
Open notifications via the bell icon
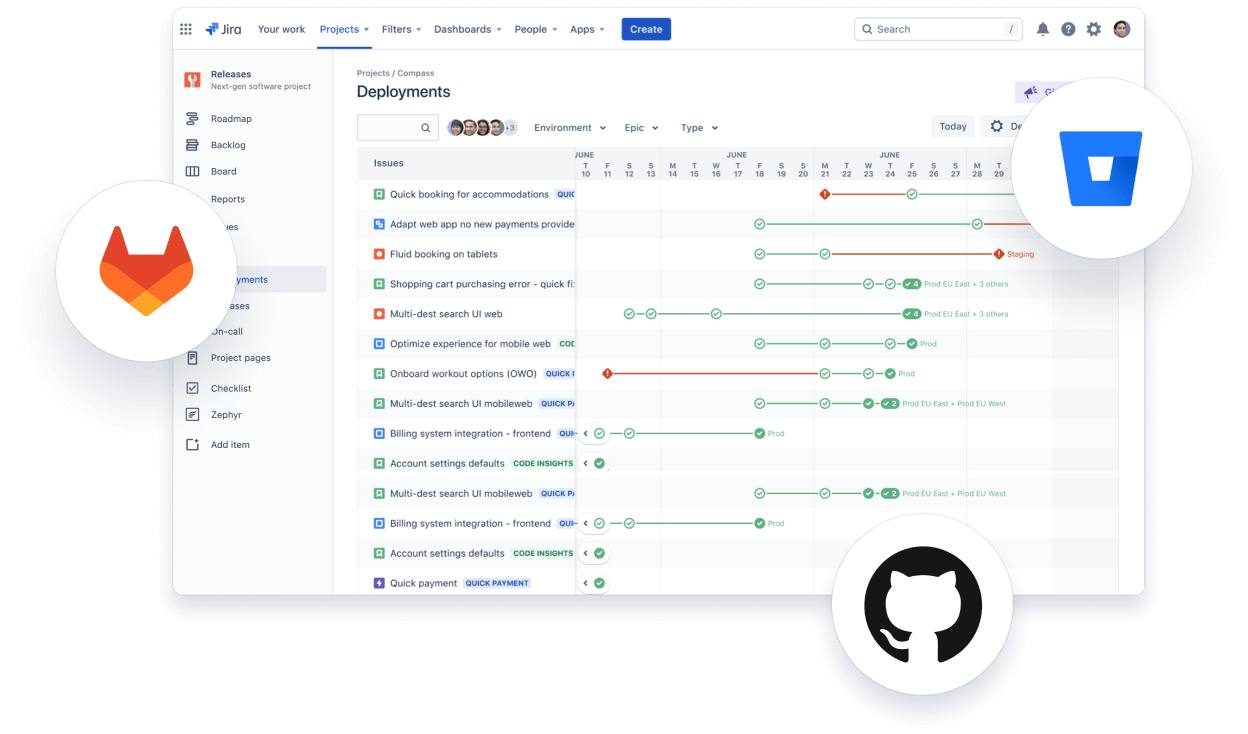pyautogui.click(x=1043, y=28)
